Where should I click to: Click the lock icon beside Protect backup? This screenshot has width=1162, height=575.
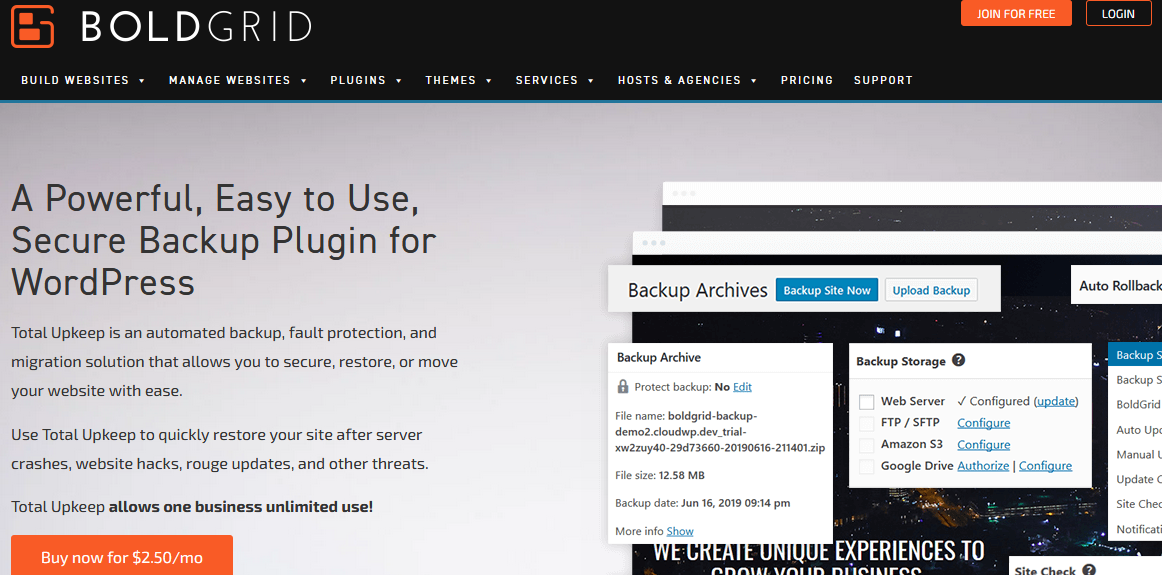pyautogui.click(x=623, y=387)
